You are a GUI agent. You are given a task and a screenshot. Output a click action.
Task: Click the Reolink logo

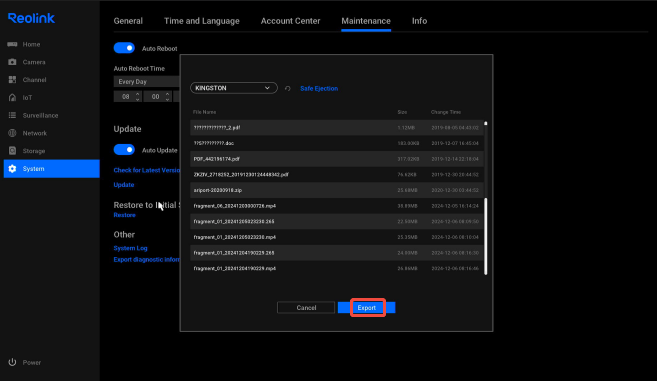(31, 18)
